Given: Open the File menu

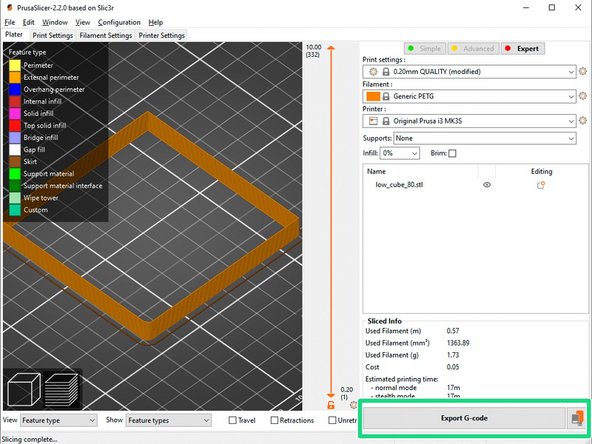Looking at the screenshot, I should pos(10,22).
